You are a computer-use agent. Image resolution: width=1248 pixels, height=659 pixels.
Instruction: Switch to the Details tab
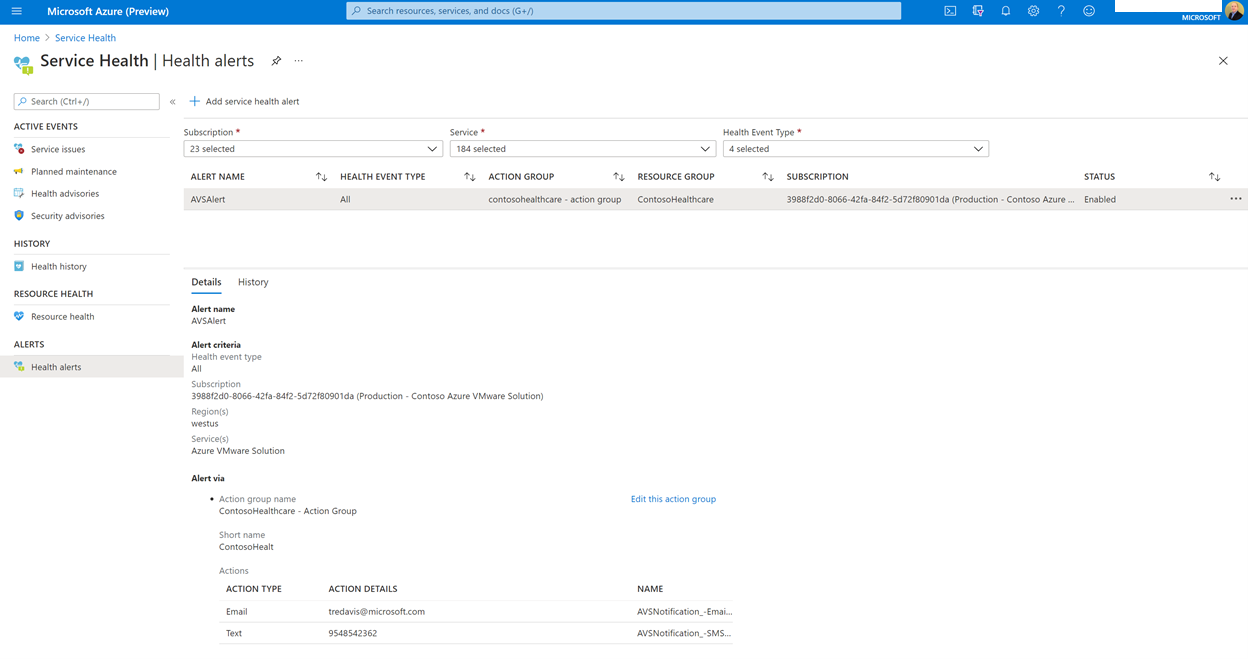pyautogui.click(x=206, y=282)
